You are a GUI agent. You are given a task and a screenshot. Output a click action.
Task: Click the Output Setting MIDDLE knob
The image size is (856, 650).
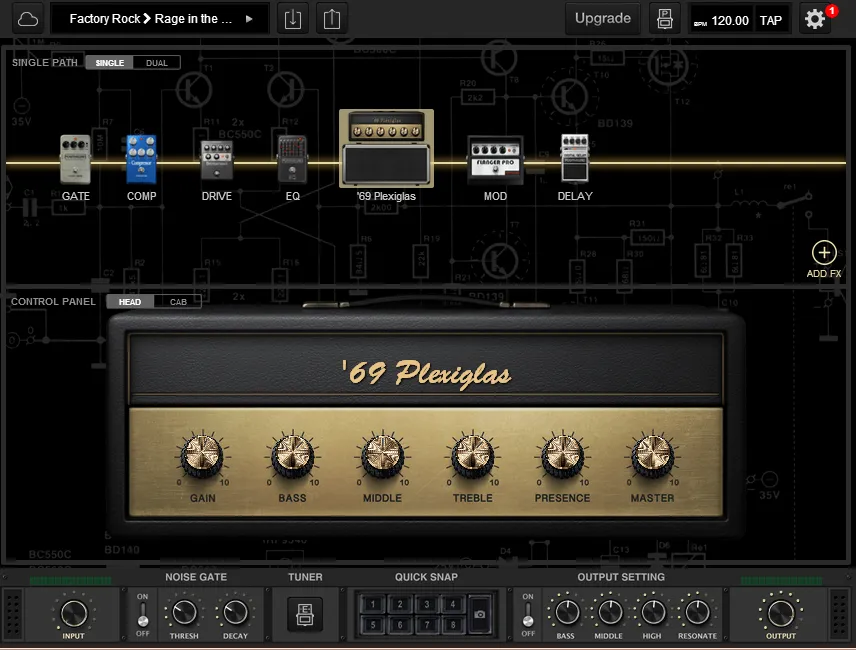[x=609, y=612]
